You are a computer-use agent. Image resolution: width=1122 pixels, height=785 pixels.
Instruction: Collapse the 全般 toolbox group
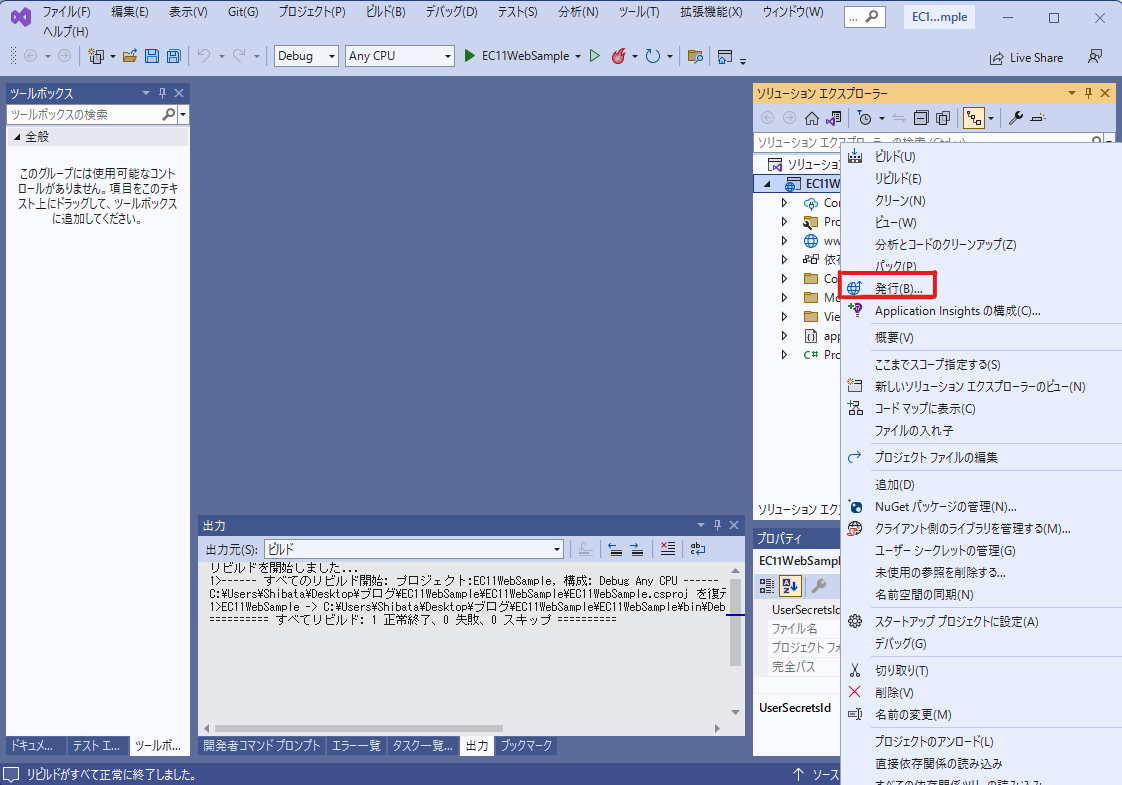click(x=17, y=137)
